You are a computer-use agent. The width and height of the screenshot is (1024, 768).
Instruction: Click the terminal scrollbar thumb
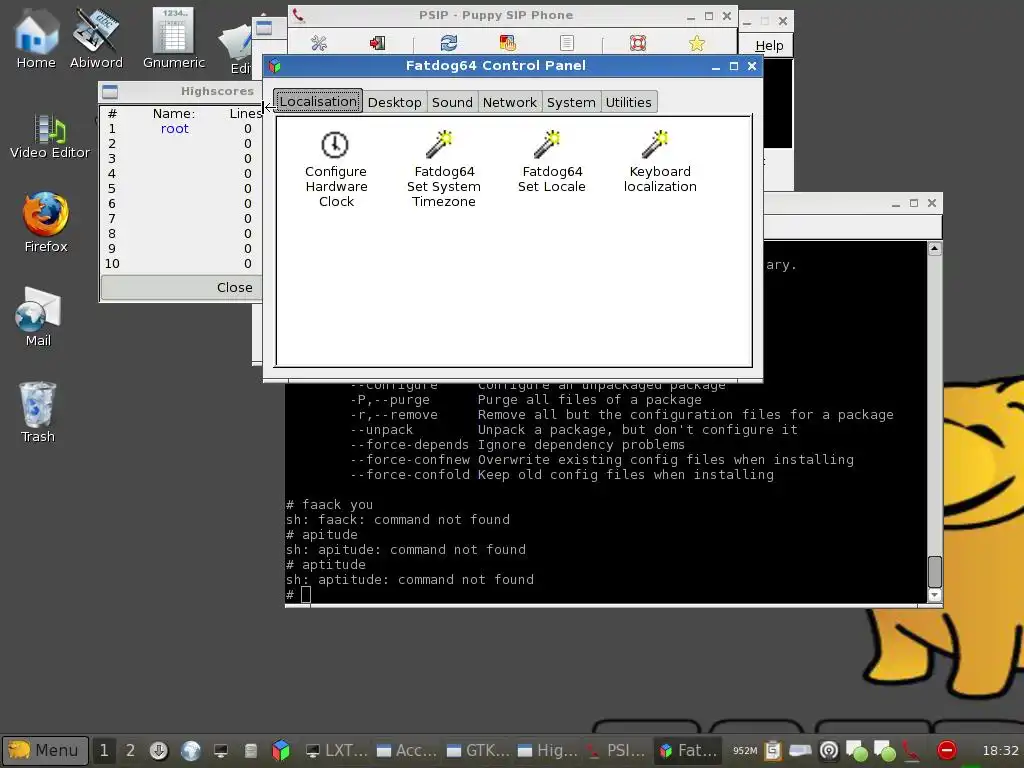(x=935, y=571)
